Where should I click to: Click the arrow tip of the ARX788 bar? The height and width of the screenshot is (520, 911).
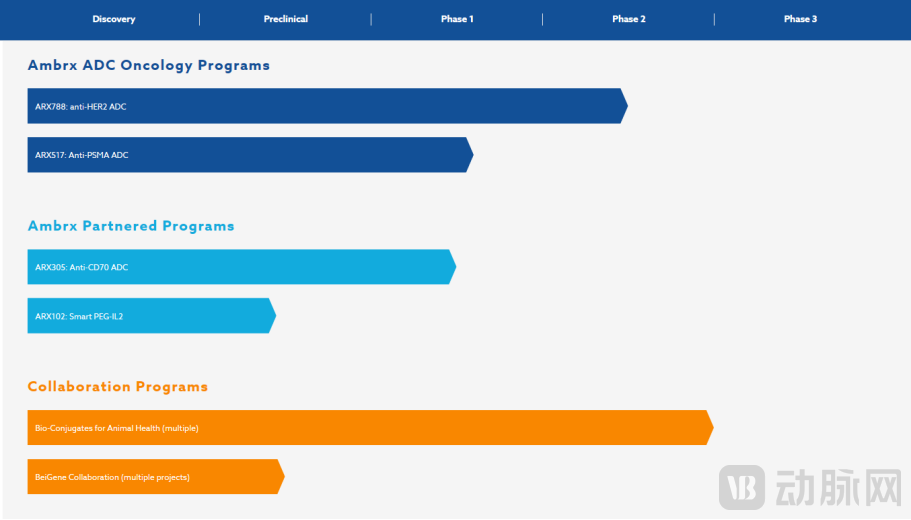[x=623, y=106]
